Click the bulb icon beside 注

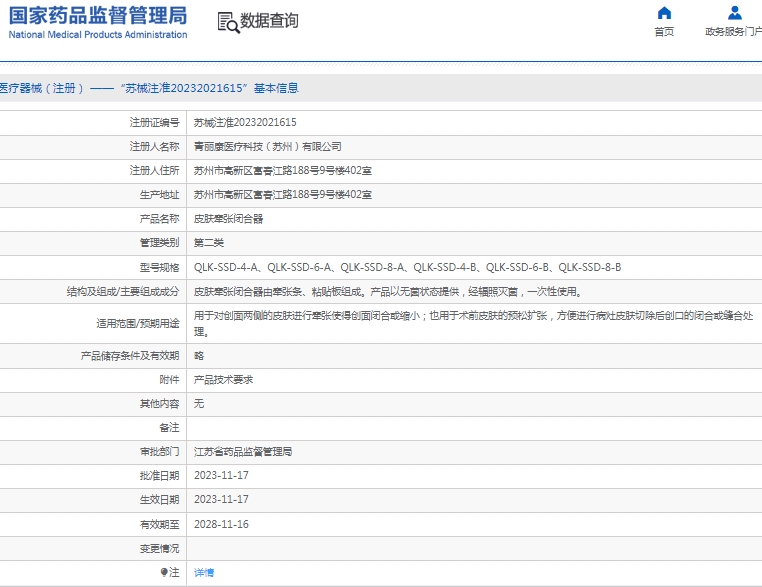(x=164, y=572)
